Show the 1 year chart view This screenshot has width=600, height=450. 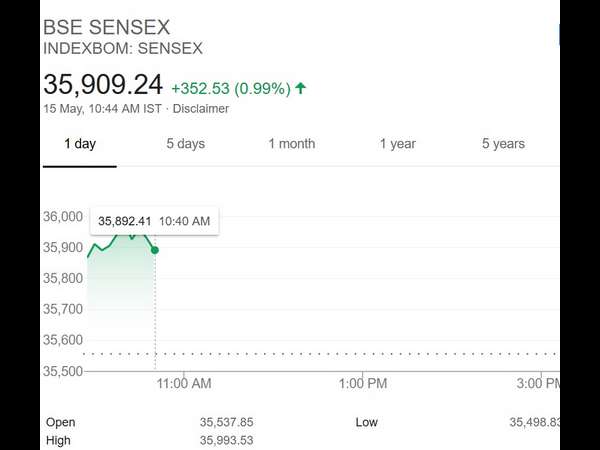(x=397, y=144)
